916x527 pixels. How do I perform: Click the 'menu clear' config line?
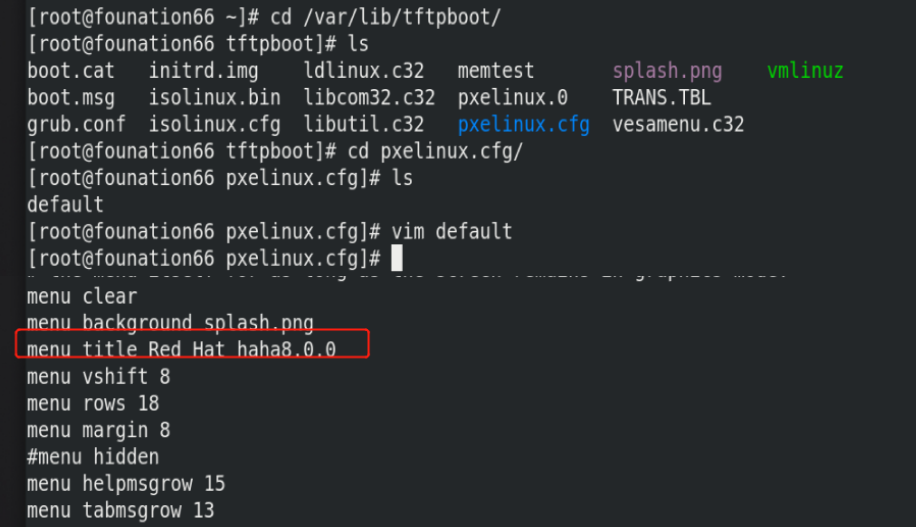81,296
